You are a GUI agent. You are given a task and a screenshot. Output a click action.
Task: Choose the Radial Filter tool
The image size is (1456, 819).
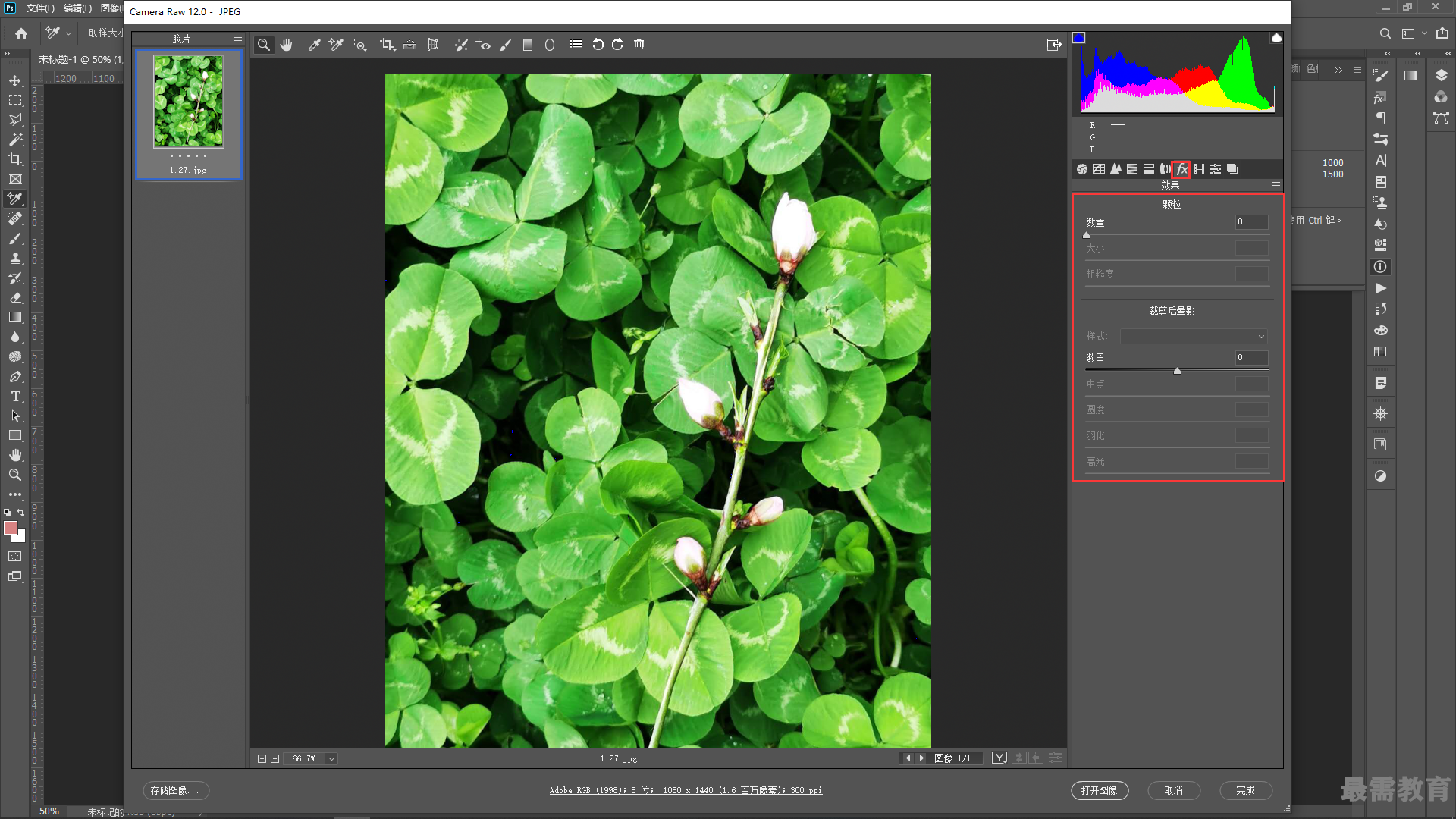(x=550, y=45)
